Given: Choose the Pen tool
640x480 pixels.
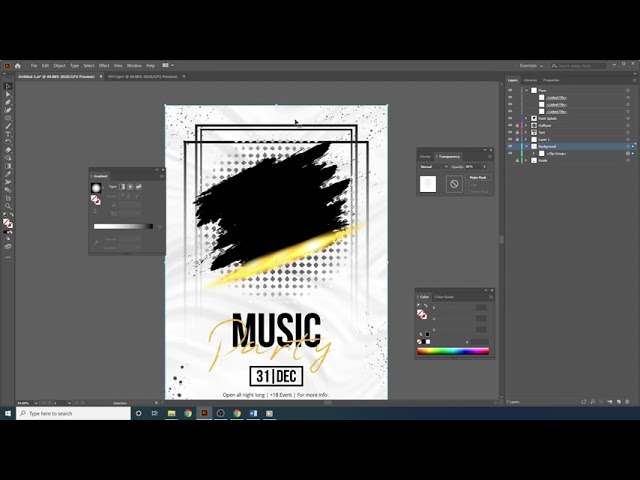Looking at the screenshot, I should (x=8, y=102).
